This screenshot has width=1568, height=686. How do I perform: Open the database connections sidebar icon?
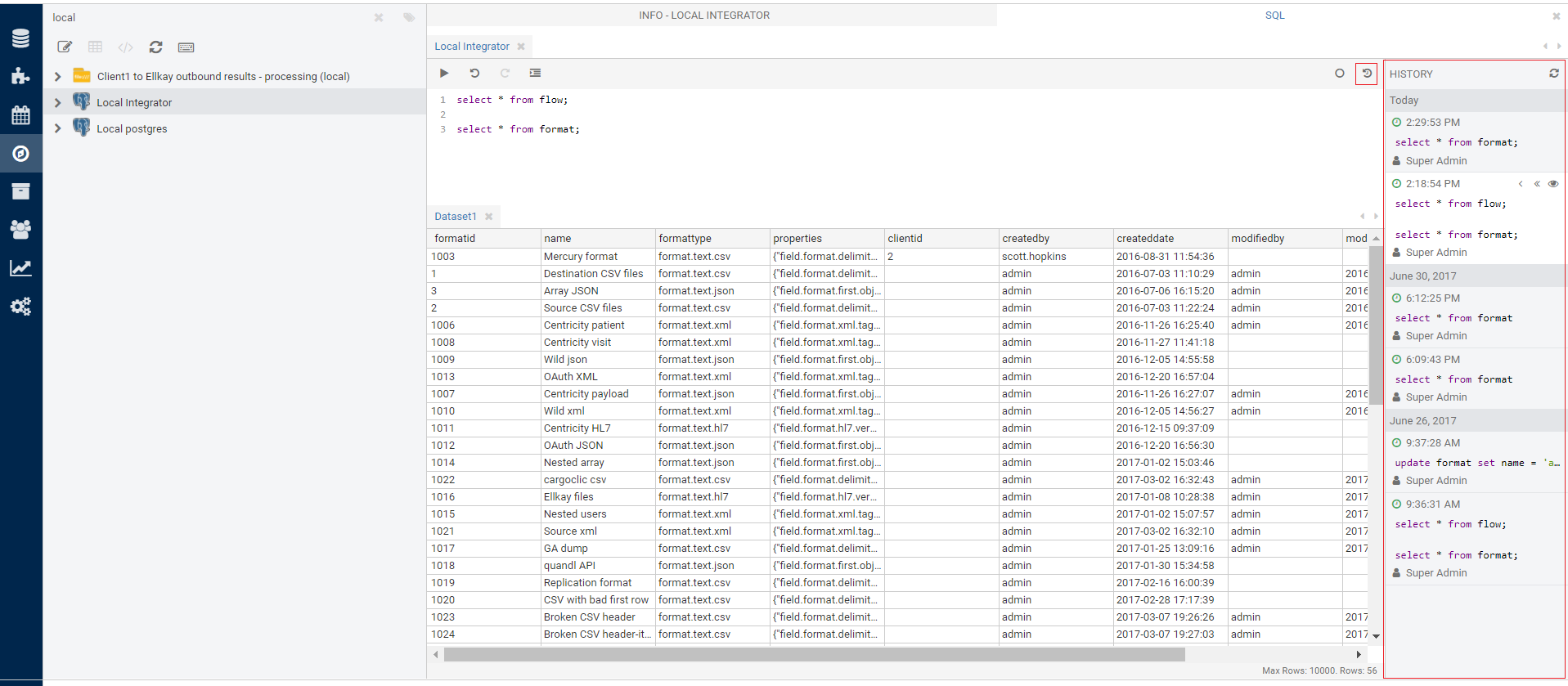point(20,38)
